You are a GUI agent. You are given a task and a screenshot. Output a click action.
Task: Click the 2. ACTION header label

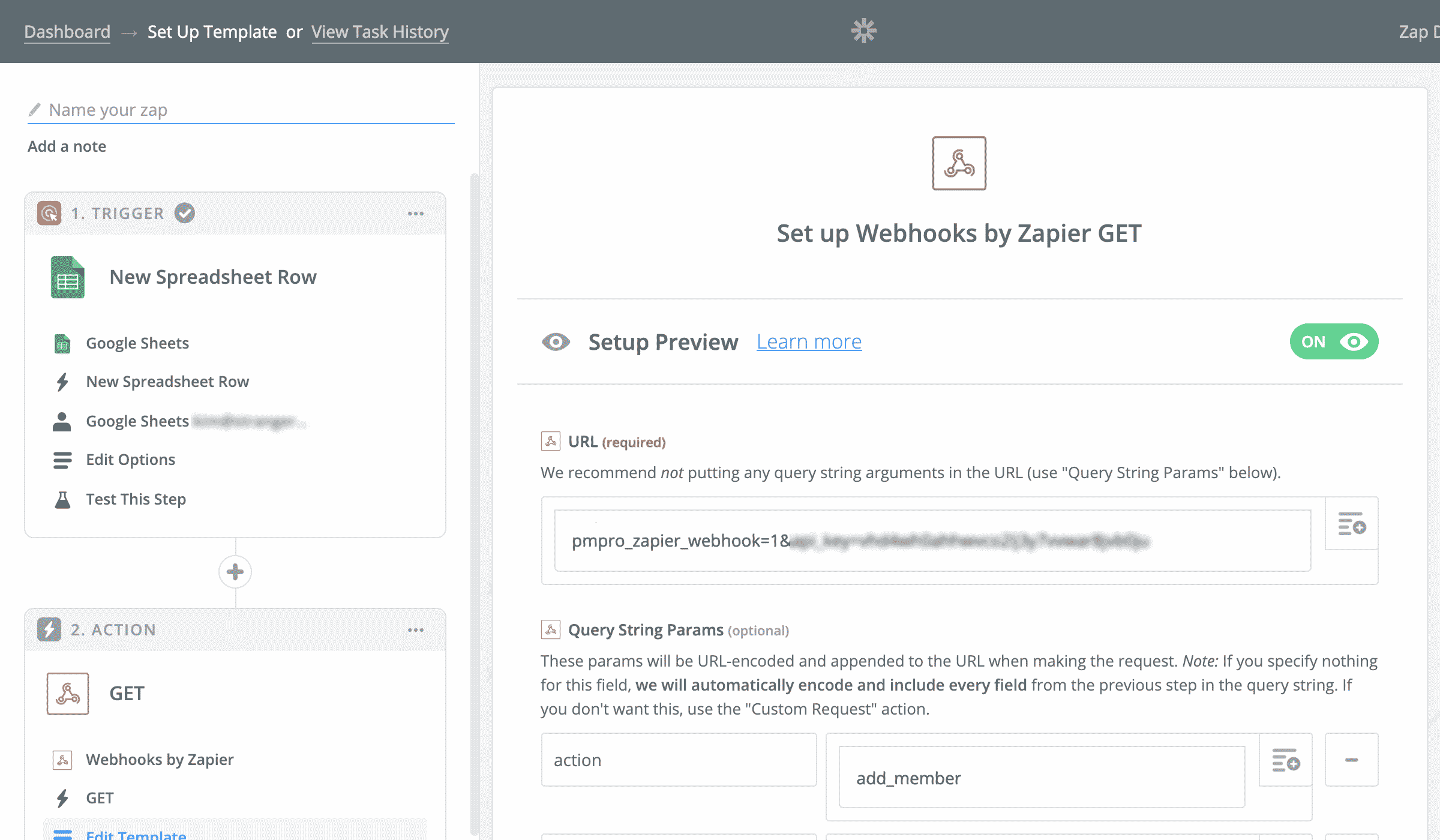[x=113, y=630]
